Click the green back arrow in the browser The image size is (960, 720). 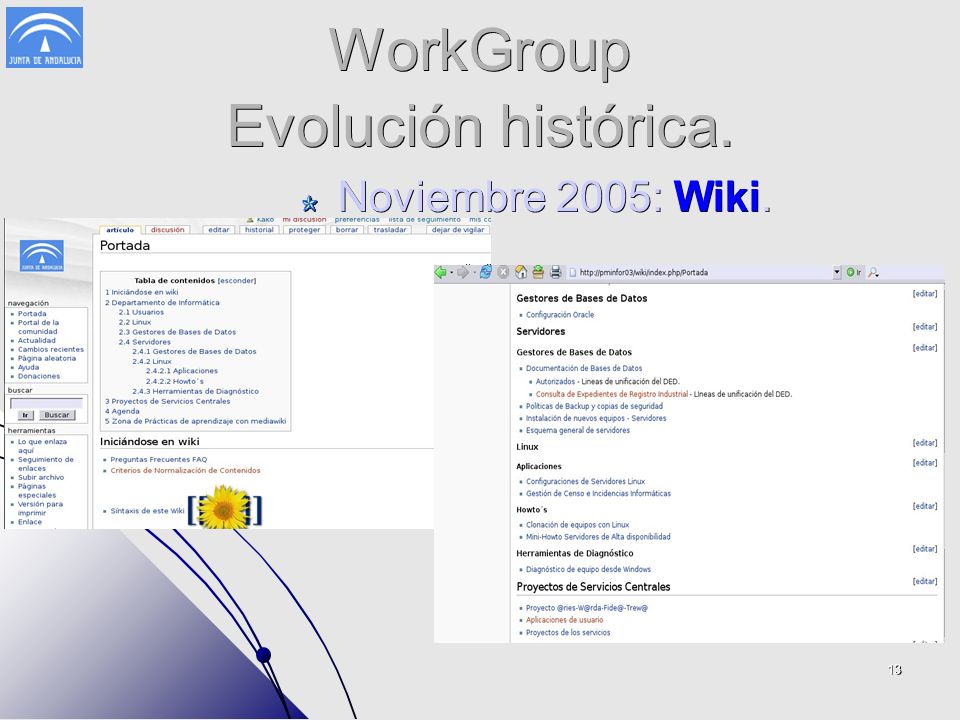(x=440, y=272)
